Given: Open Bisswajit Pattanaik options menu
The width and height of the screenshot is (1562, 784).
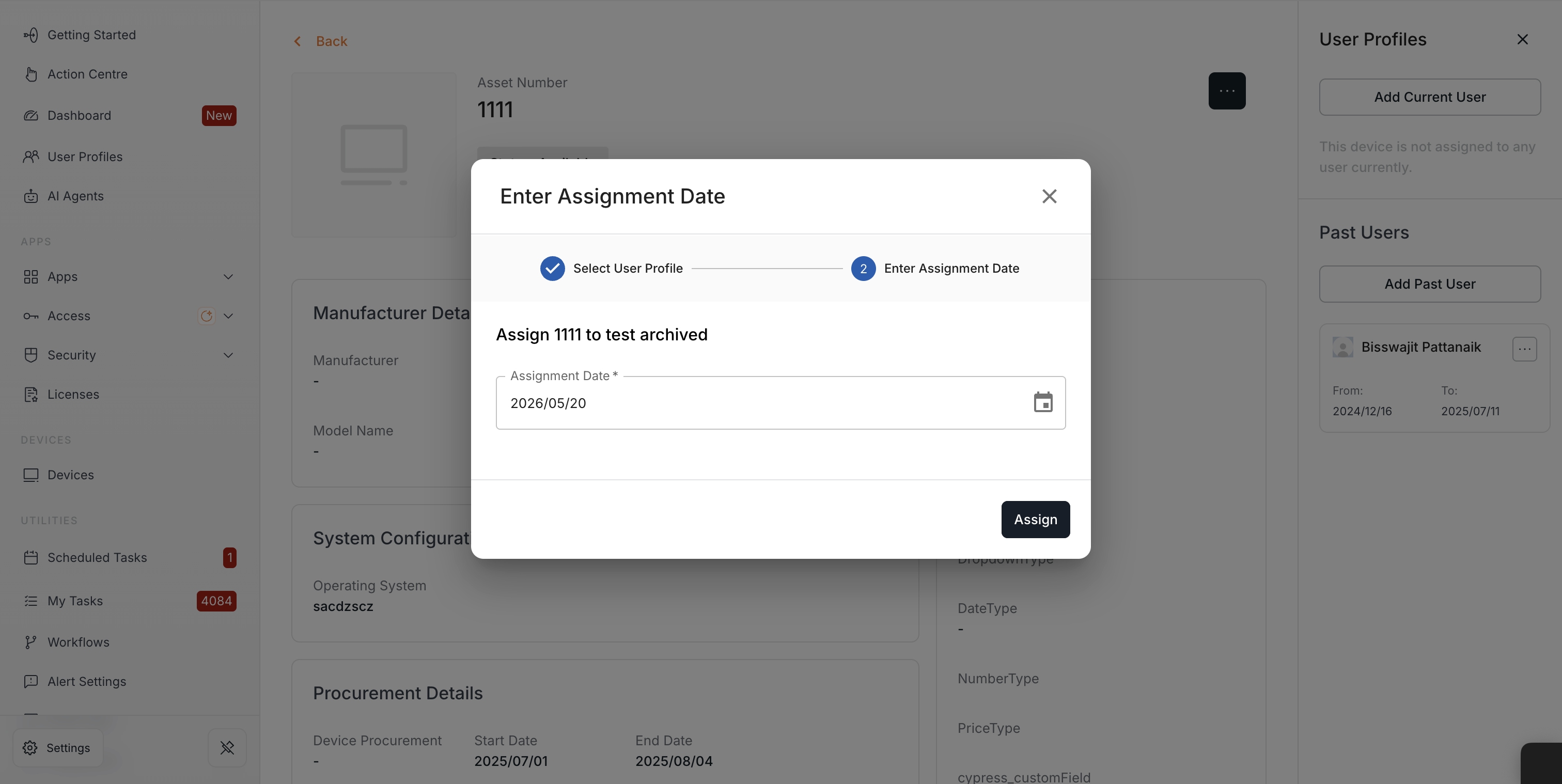Looking at the screenshot, I should point(1524,349).
